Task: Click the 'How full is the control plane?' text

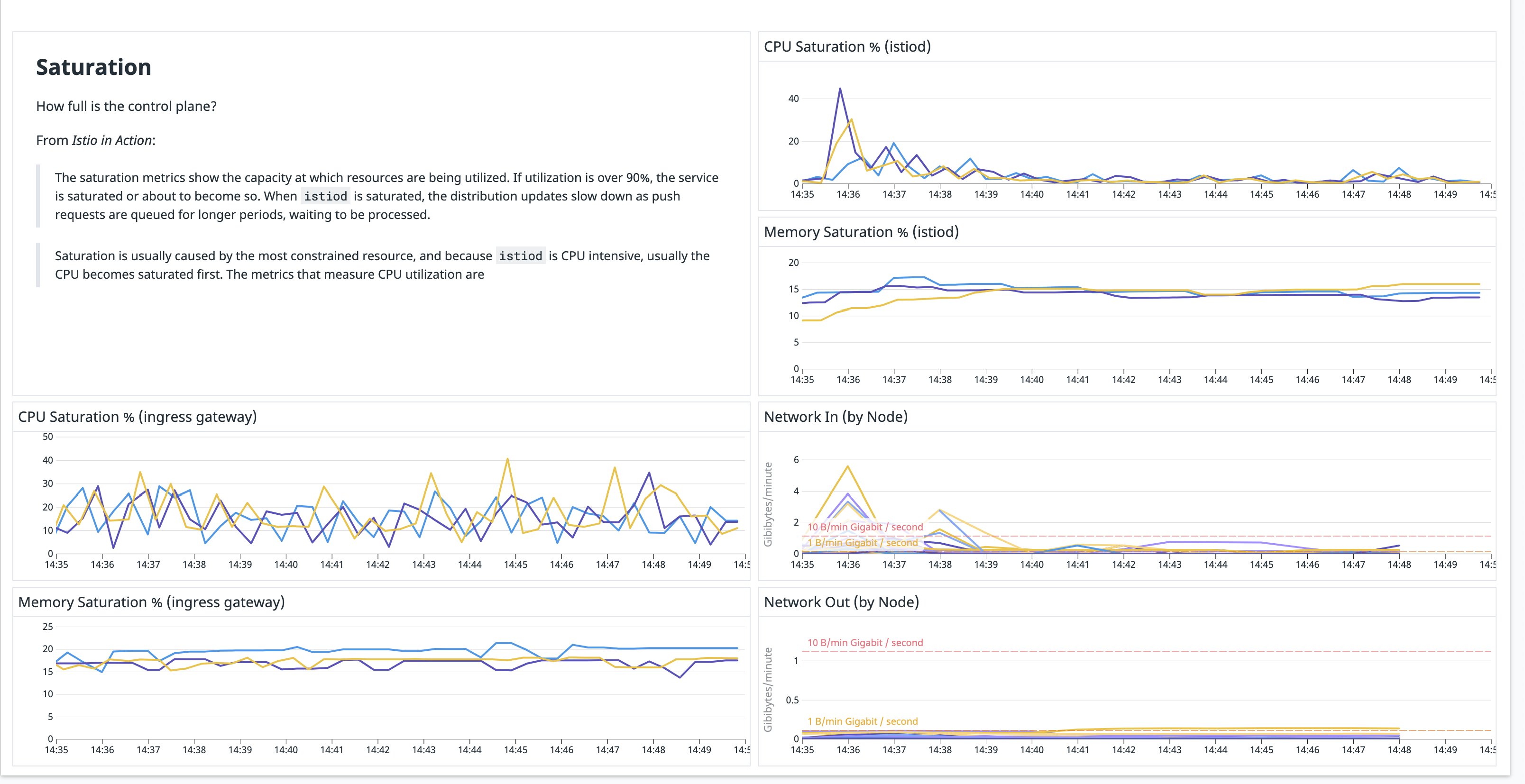Action: pos(126,107)
